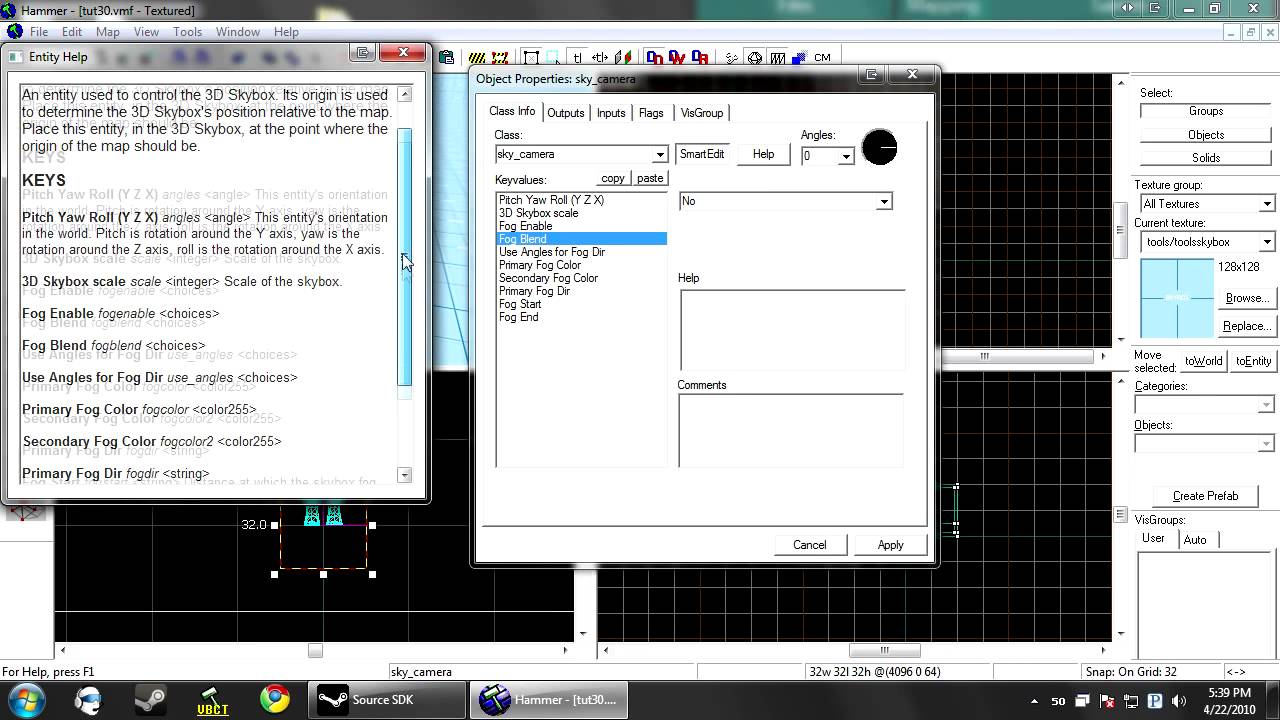Click the Steam taskbar icon
Screen dimensions: 1280x720
point(150,699)
